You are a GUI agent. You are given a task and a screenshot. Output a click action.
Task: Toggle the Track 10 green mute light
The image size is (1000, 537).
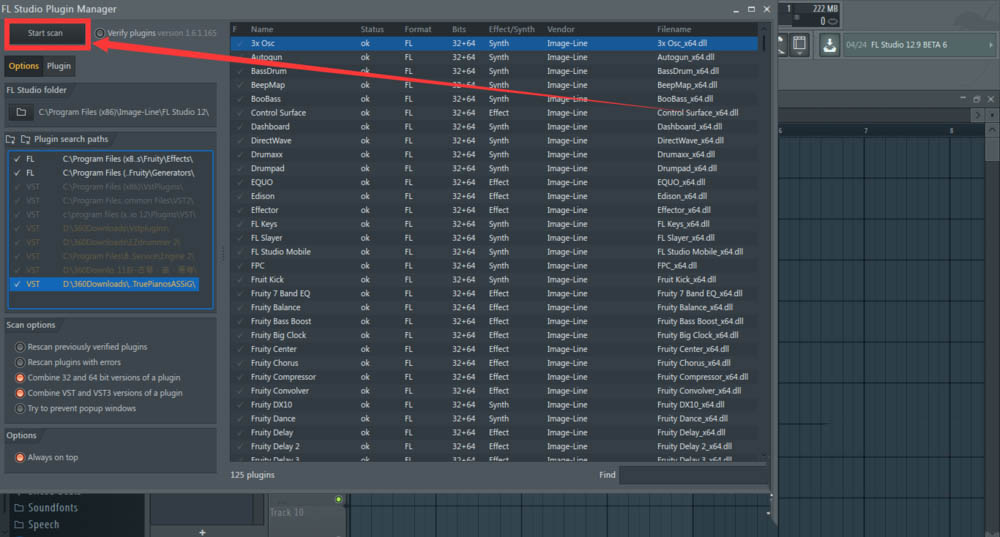[339, 499]
